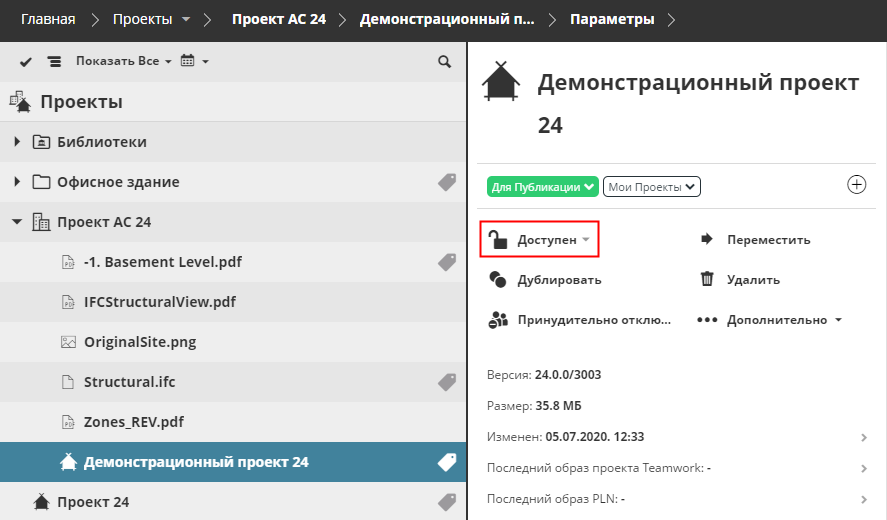Open the Дополнительно dropdown arrow
The width and height of the screenshot is (887, 520).
838,320
